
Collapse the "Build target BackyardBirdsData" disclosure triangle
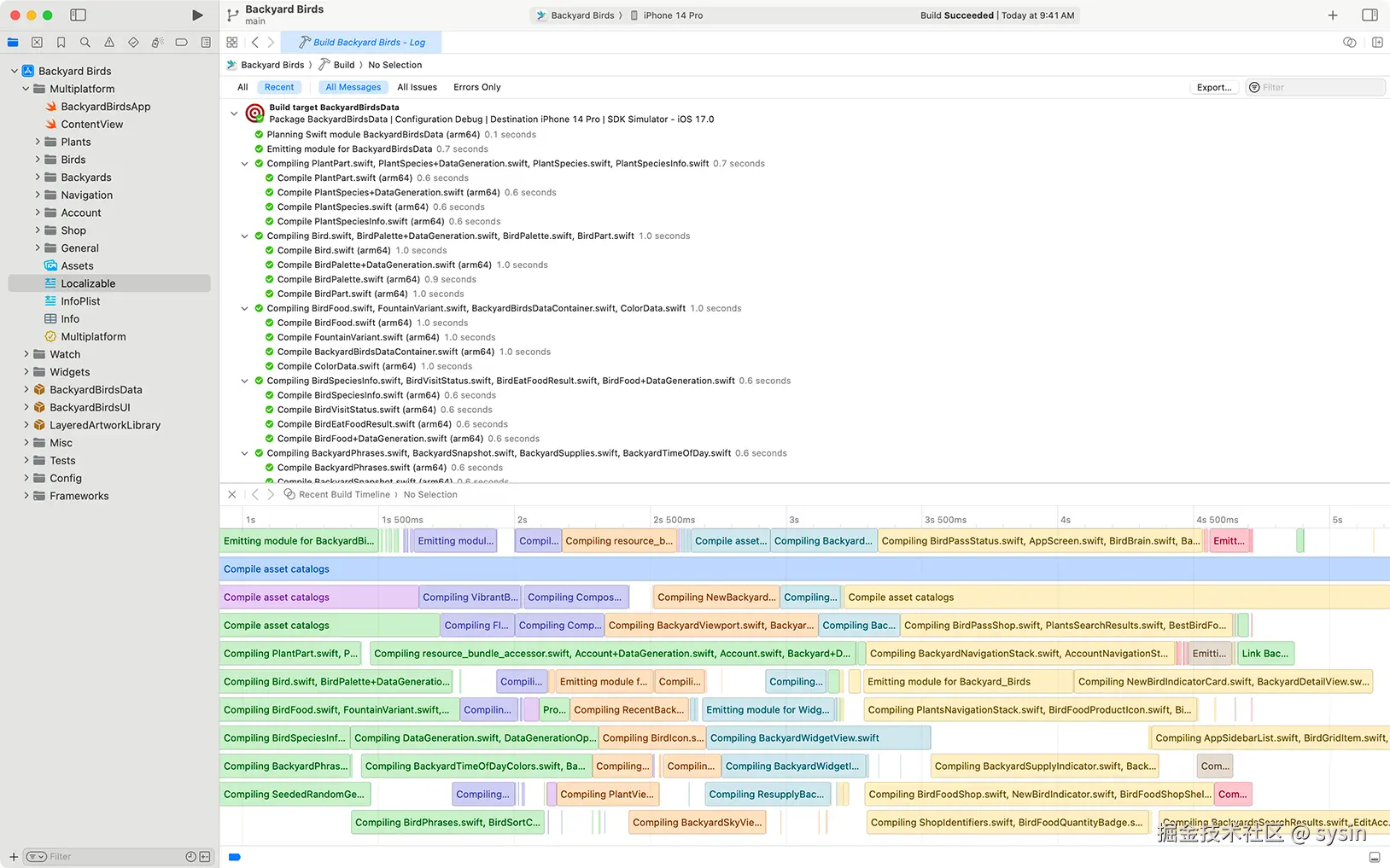[x=234, y=112]
